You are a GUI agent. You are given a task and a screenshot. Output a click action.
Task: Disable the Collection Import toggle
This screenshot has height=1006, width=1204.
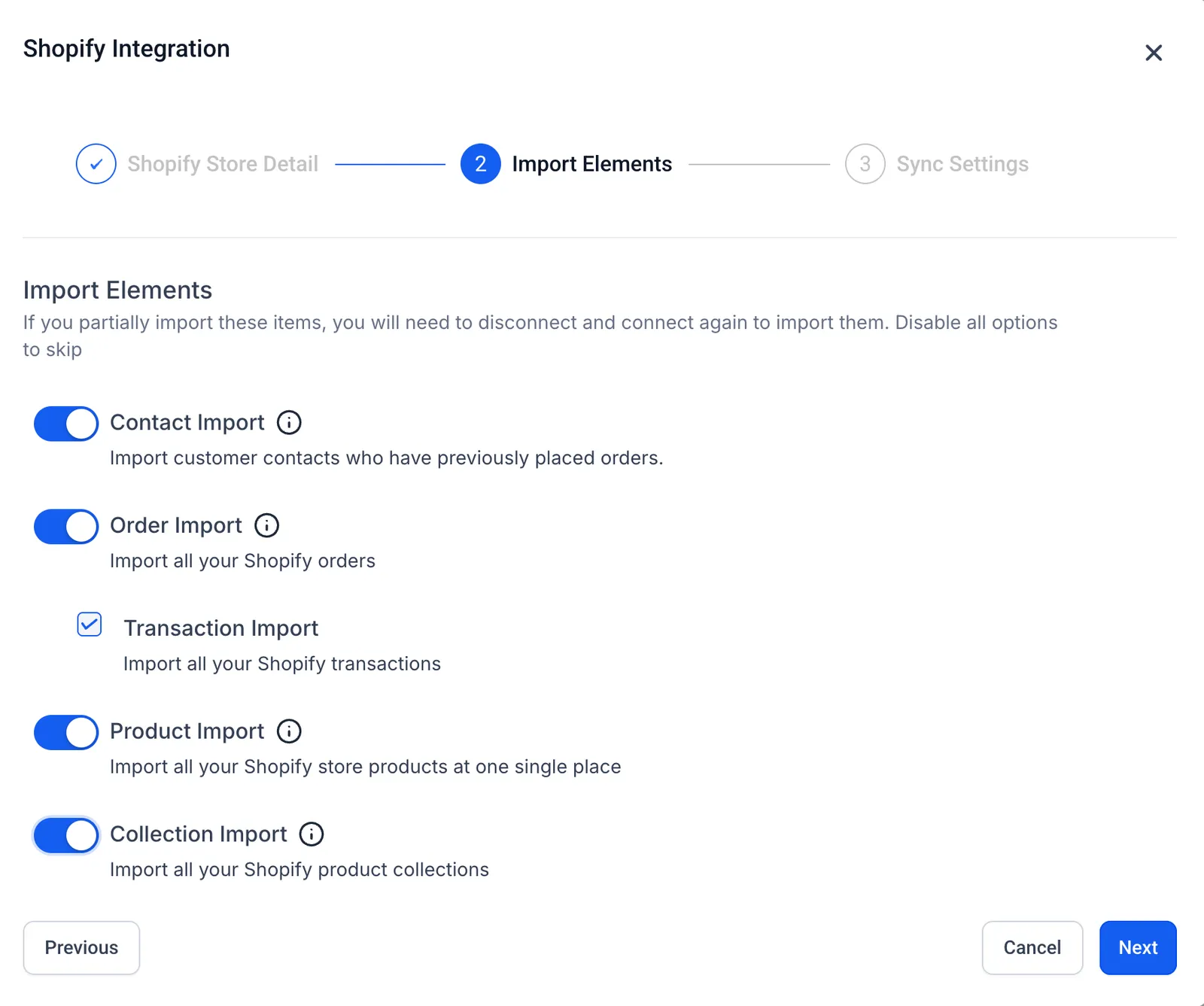tap(66, 835)
